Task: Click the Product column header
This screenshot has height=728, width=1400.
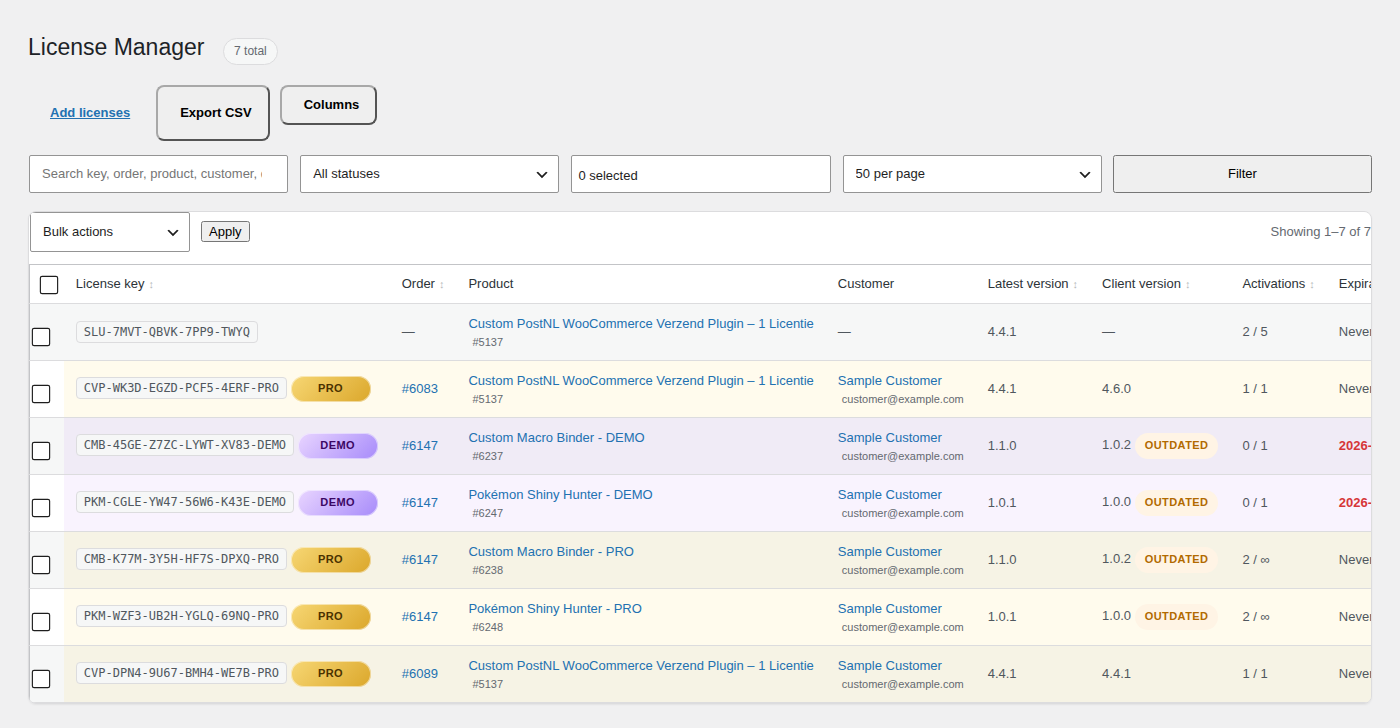Action: click(491, 284)
